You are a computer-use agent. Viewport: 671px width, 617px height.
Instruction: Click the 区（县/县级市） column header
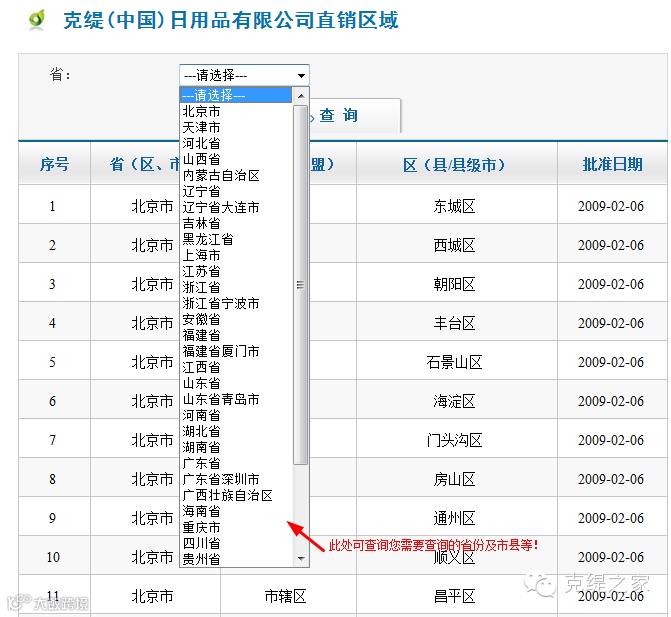click(457, 164)
